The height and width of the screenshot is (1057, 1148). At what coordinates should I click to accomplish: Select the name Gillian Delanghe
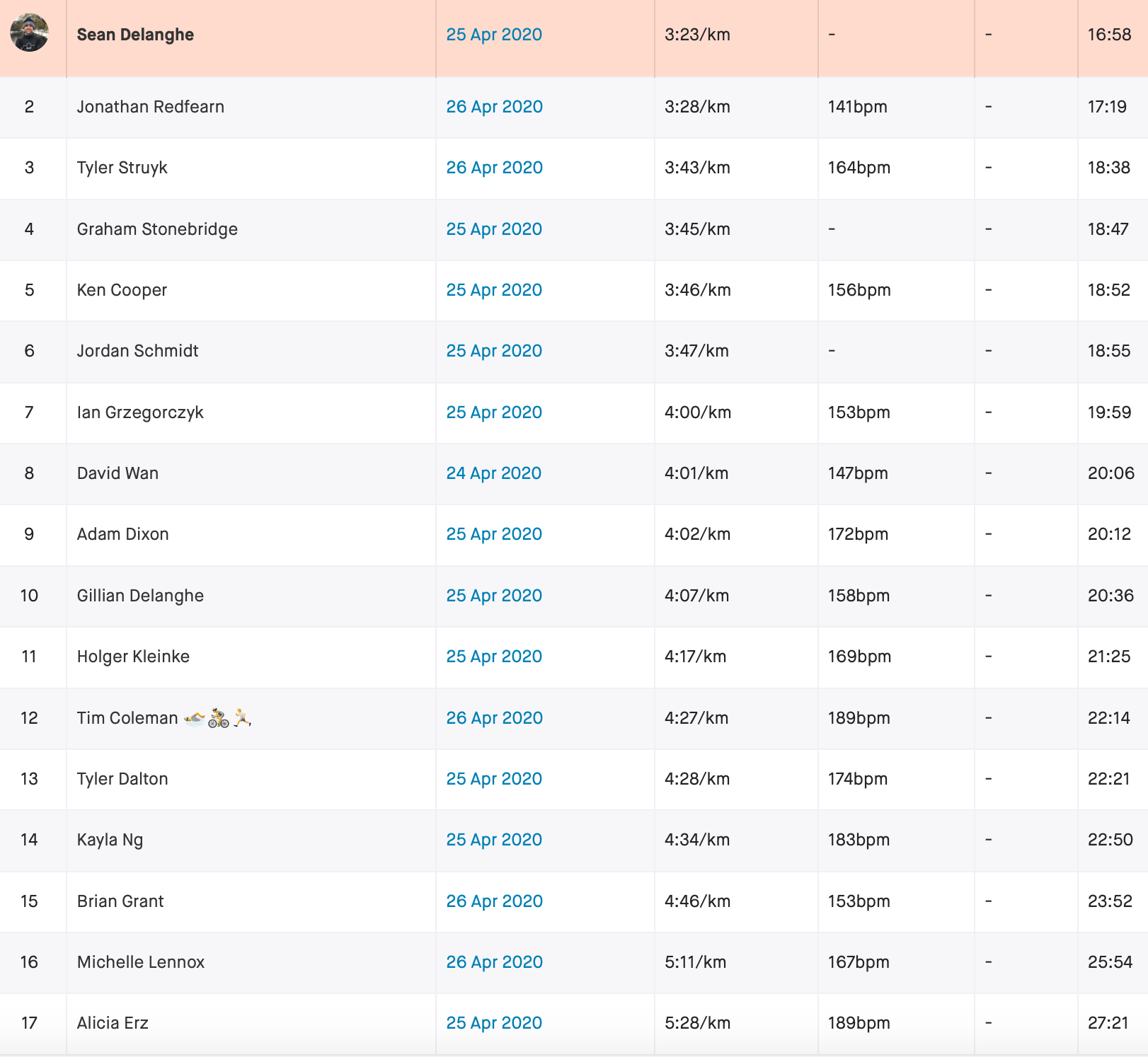coord(140,596)
